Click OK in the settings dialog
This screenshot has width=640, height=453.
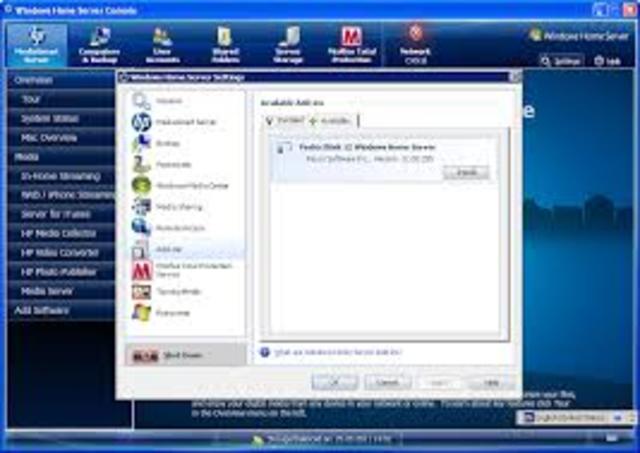pos(335,382)
